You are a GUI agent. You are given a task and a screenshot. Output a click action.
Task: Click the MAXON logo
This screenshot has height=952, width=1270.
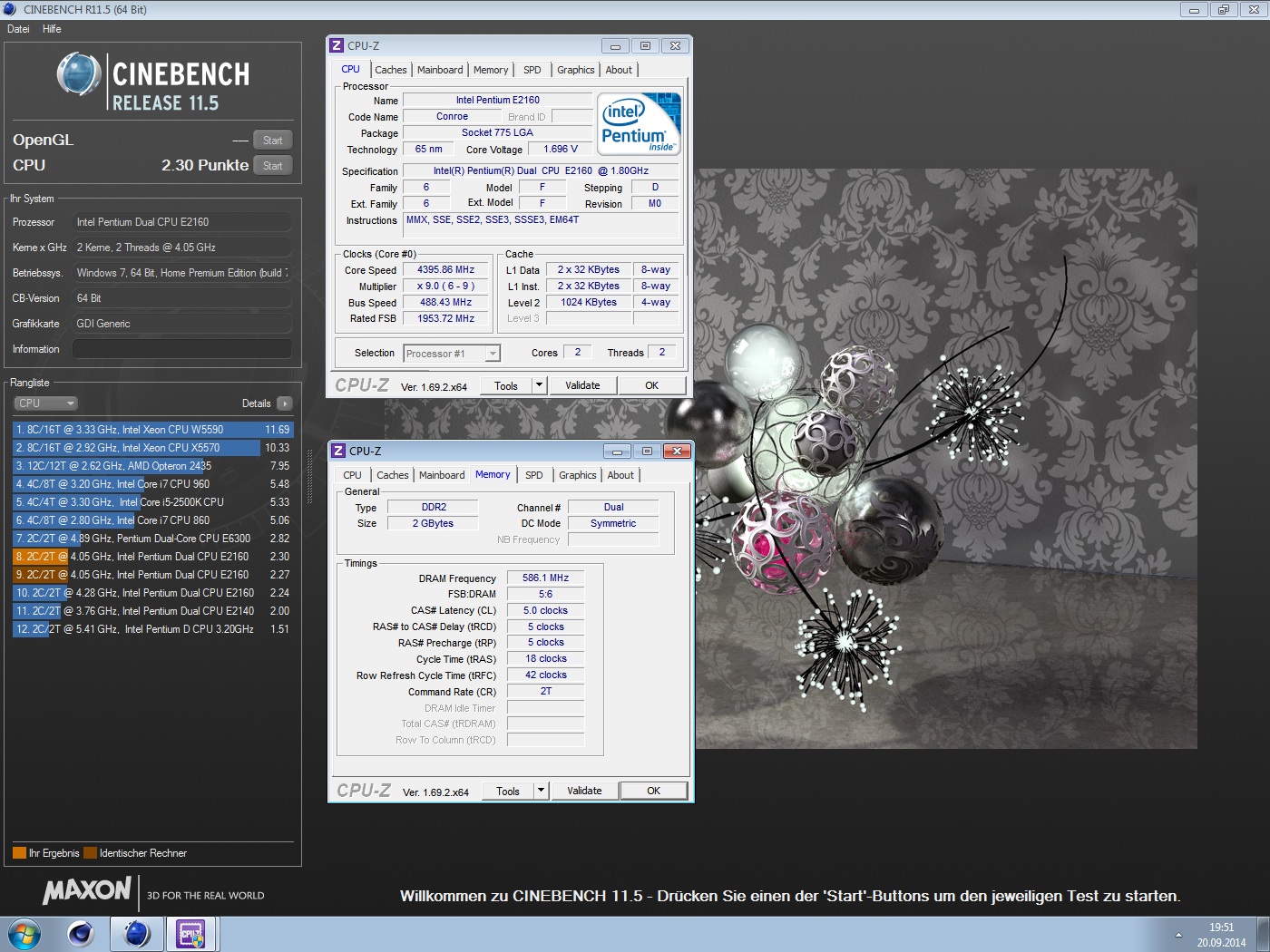click(x=87, y=890)
